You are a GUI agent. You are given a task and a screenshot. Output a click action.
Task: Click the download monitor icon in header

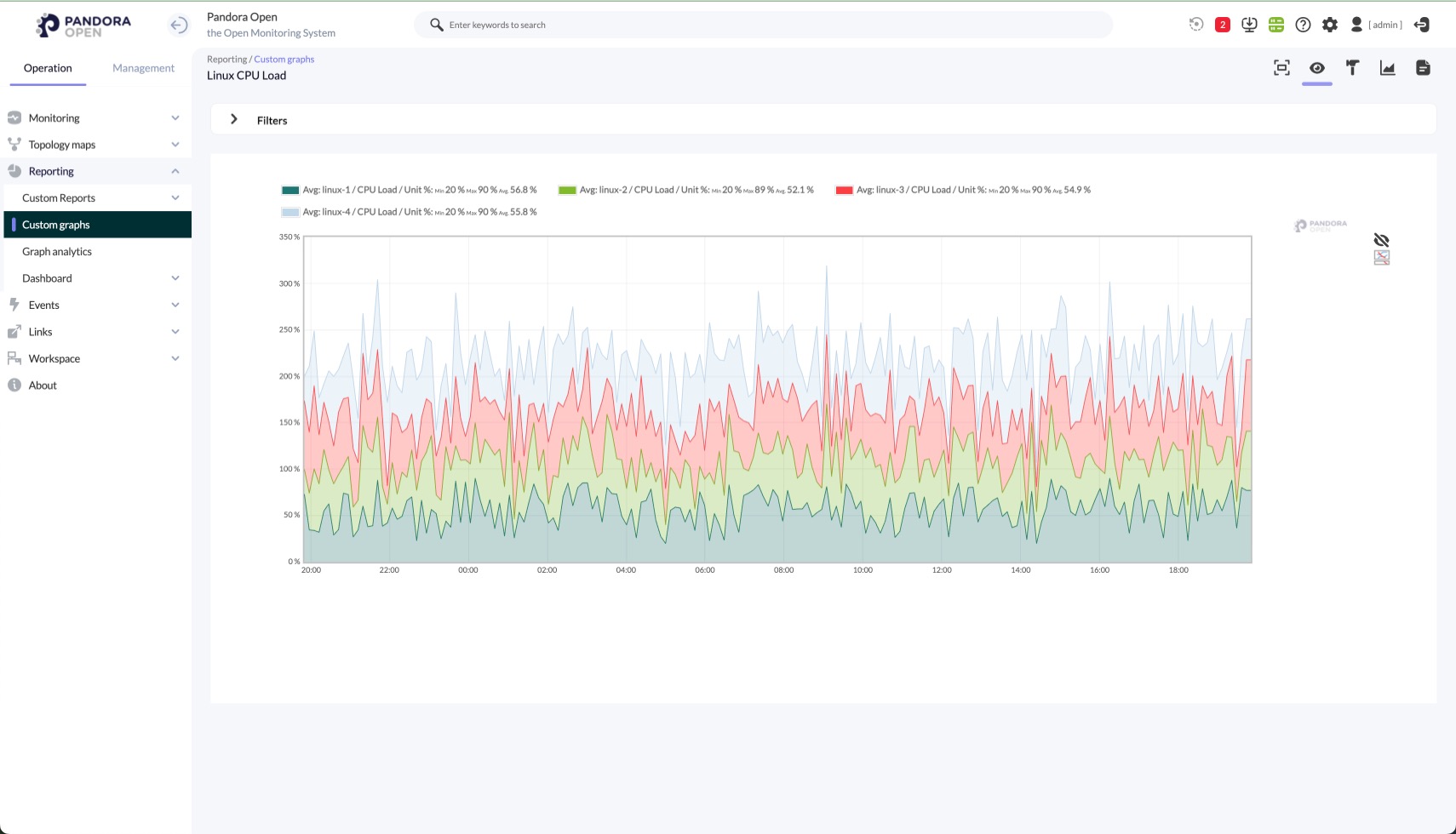coord(1249,25)
